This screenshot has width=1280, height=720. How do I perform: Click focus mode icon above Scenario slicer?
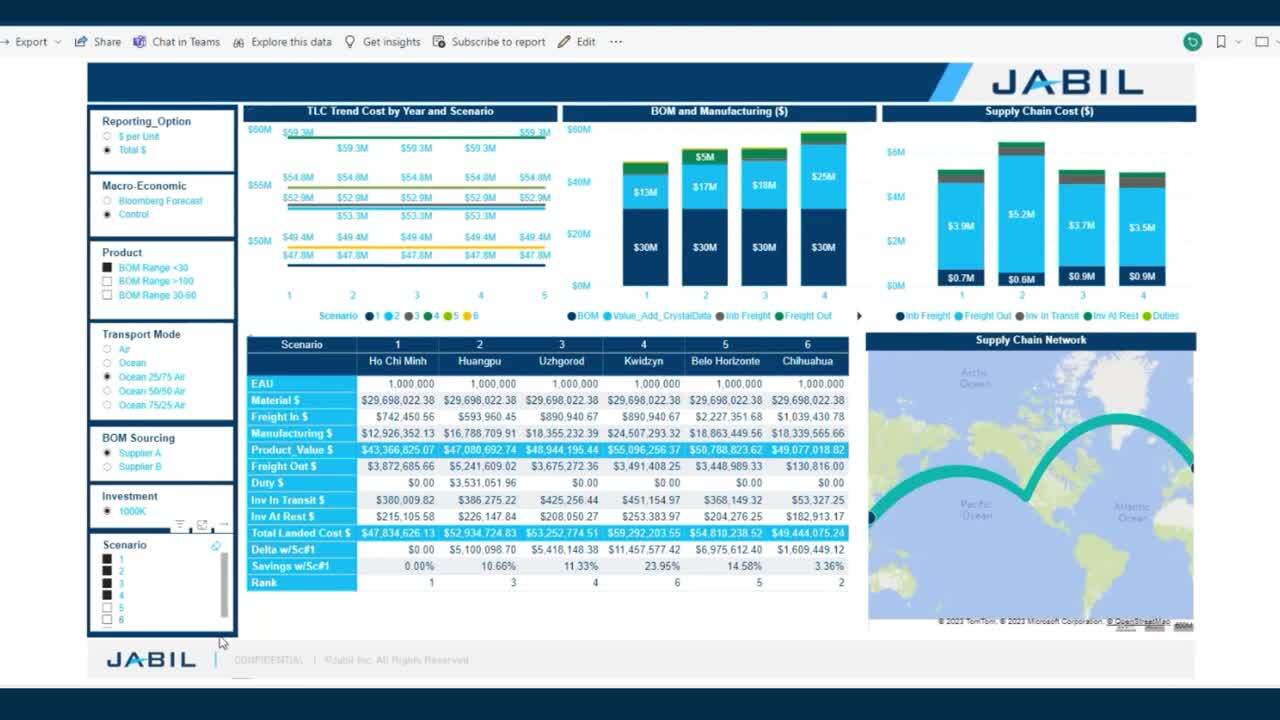(x=202, y=525)
